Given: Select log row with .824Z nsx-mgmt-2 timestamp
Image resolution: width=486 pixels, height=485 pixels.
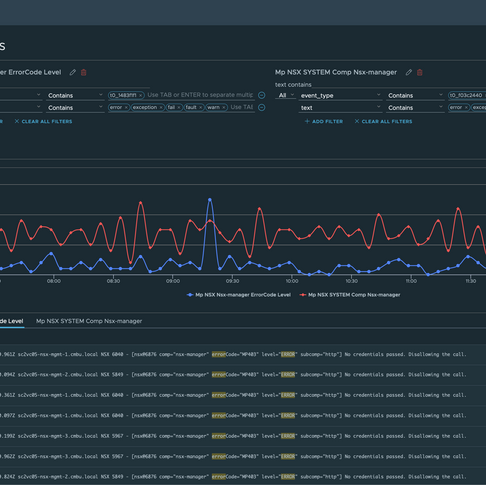Looking at the screenshot, I should pyautogui.click(x=243, y=477).
